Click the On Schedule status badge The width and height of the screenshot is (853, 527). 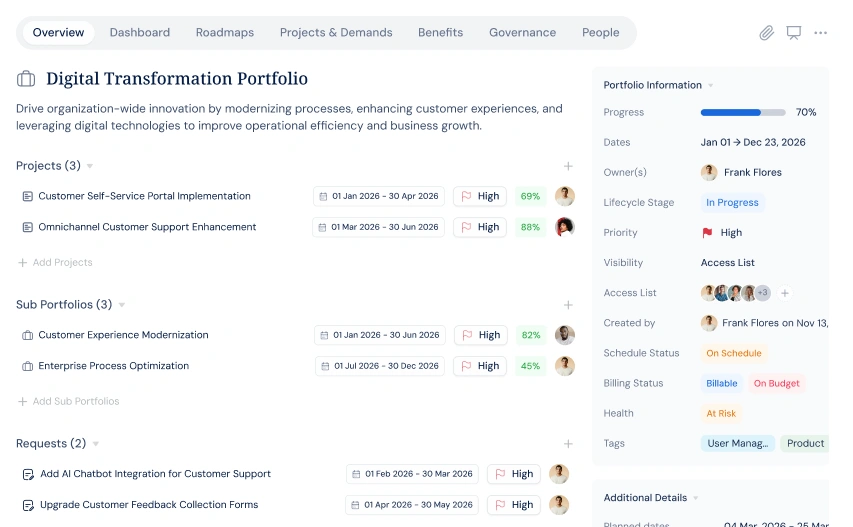click(734, 354)
